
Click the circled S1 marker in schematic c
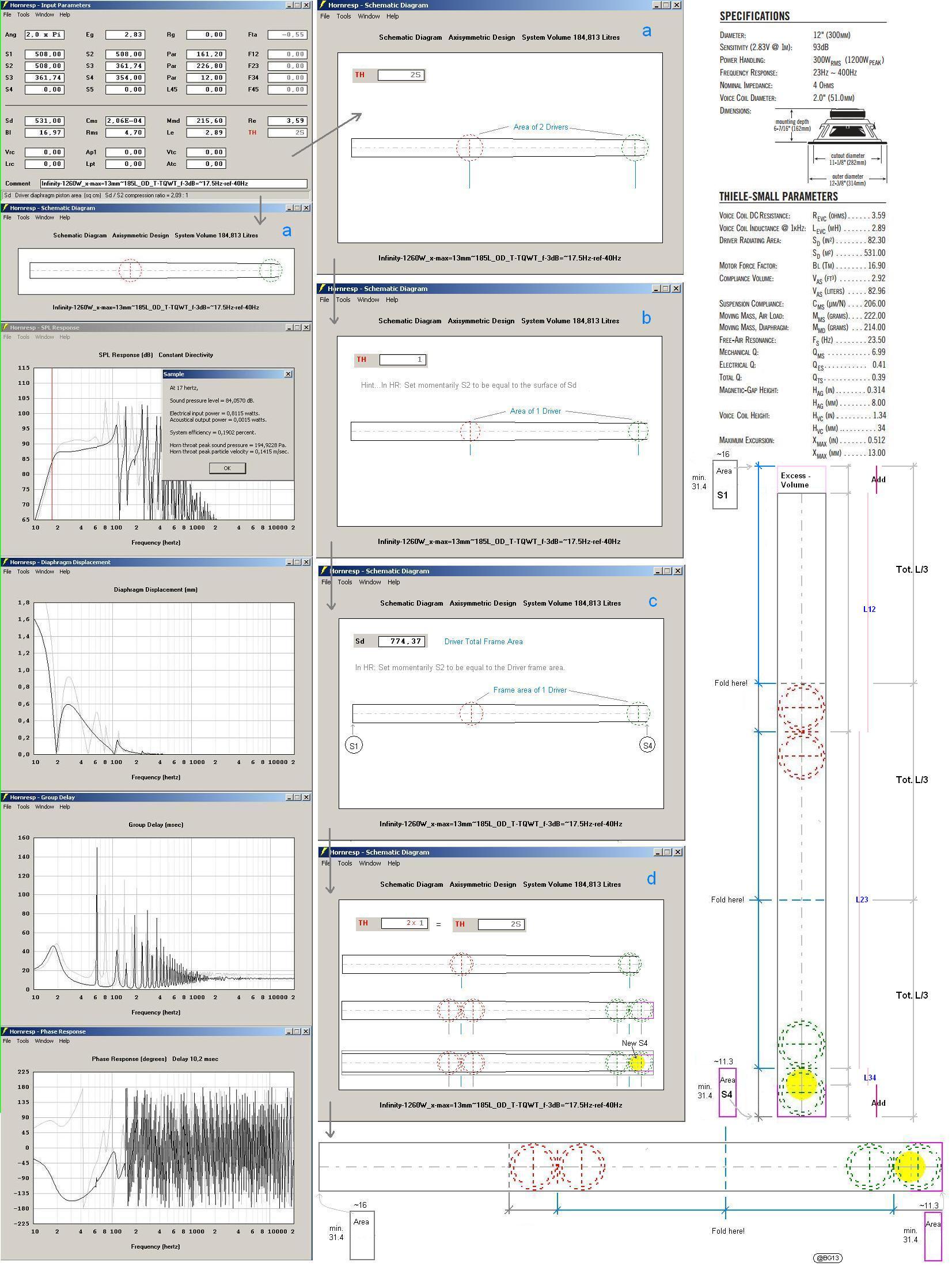coord(354,746)
